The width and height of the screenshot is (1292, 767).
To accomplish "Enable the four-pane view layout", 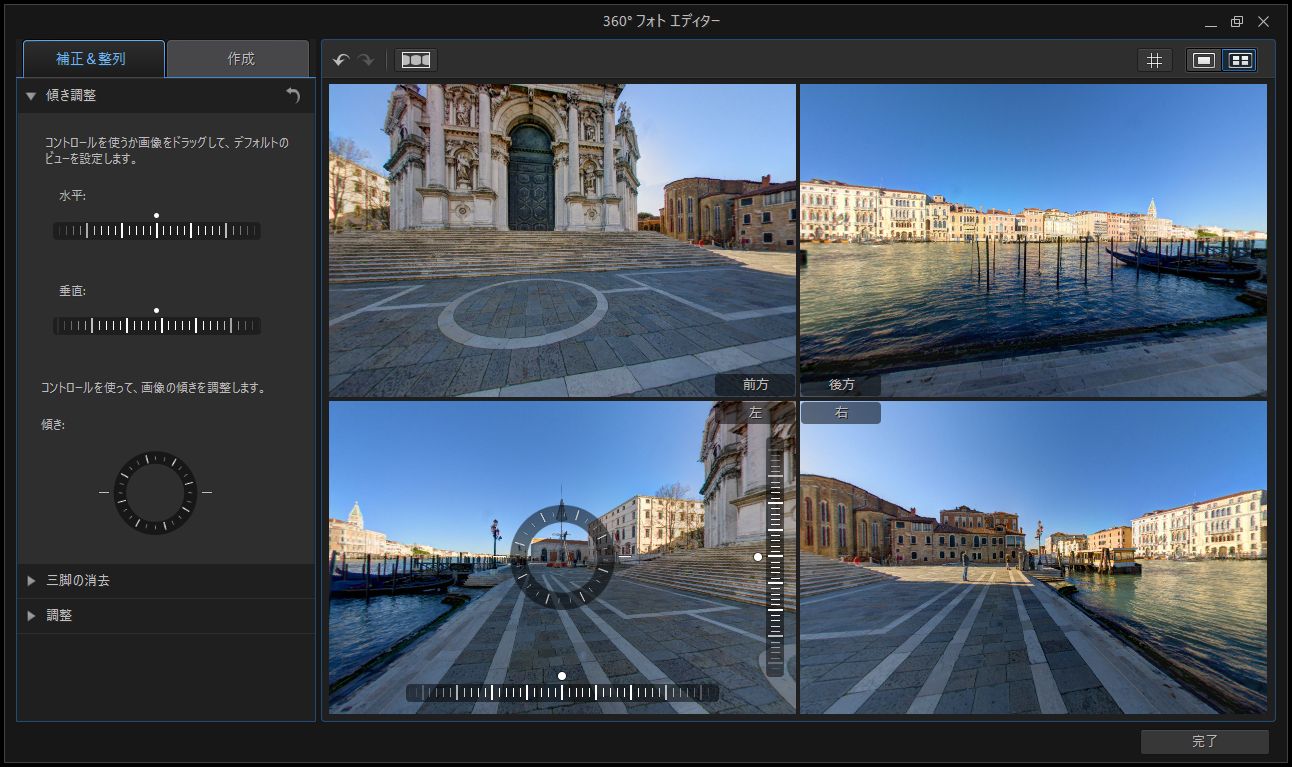I will coord(1239,59).
